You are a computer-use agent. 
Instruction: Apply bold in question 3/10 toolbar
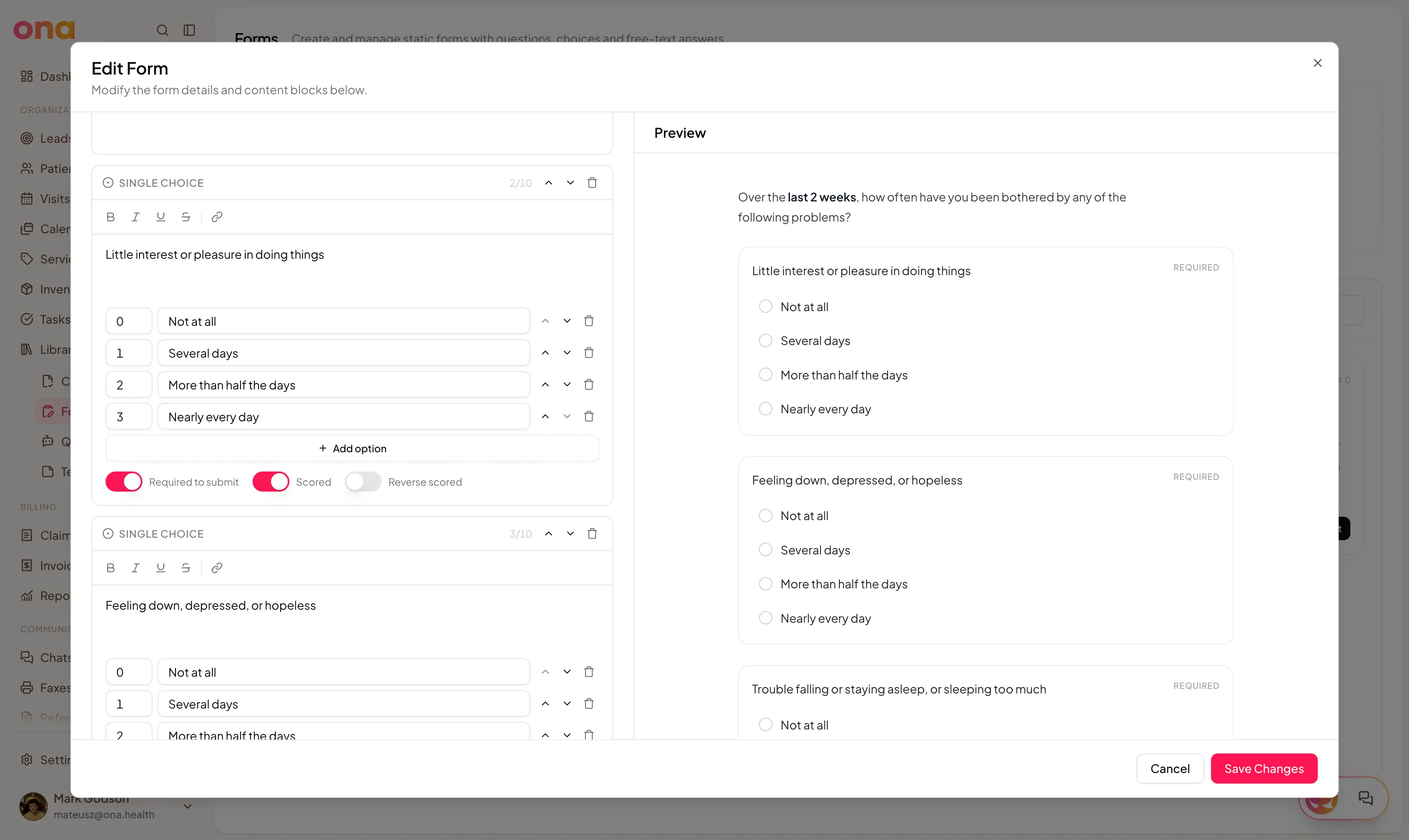(111, 568)
